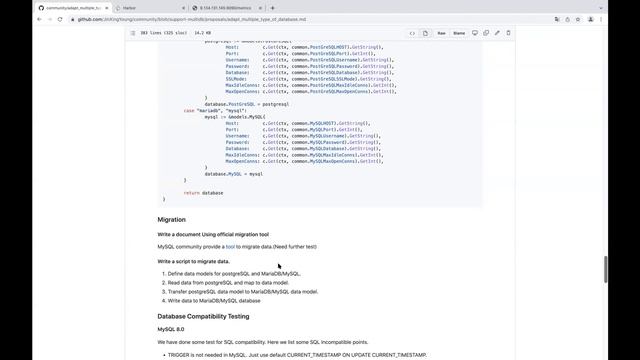View site information lock icon
This screenshot has width=640, height=360.
72,19
